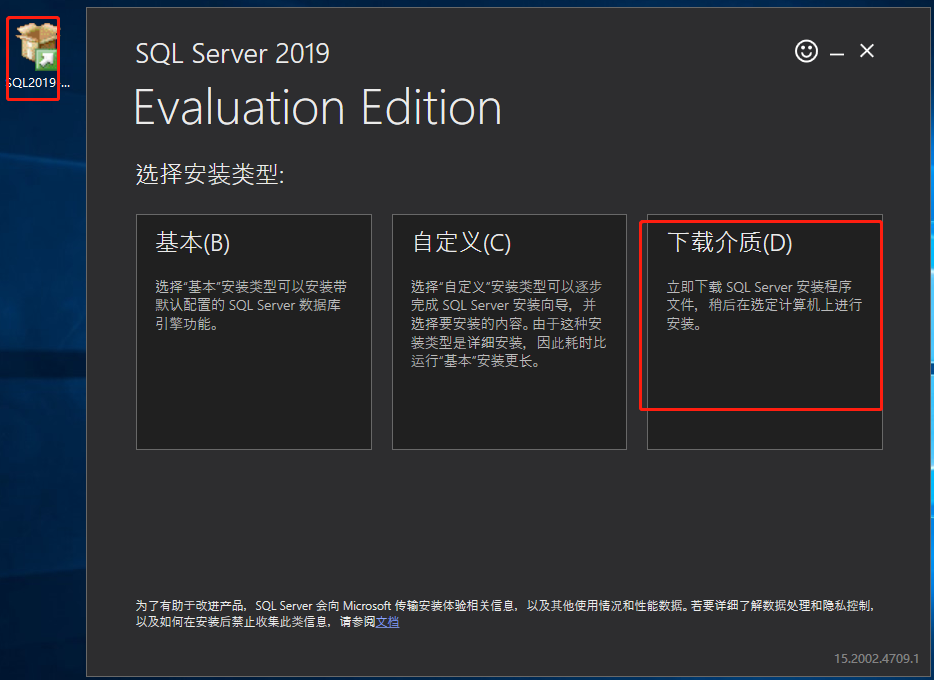Image resolution: width=934 pixels, height=680 pixels.
Task: Open the 文档 privacy documentation link
Action: coord(387,622)
